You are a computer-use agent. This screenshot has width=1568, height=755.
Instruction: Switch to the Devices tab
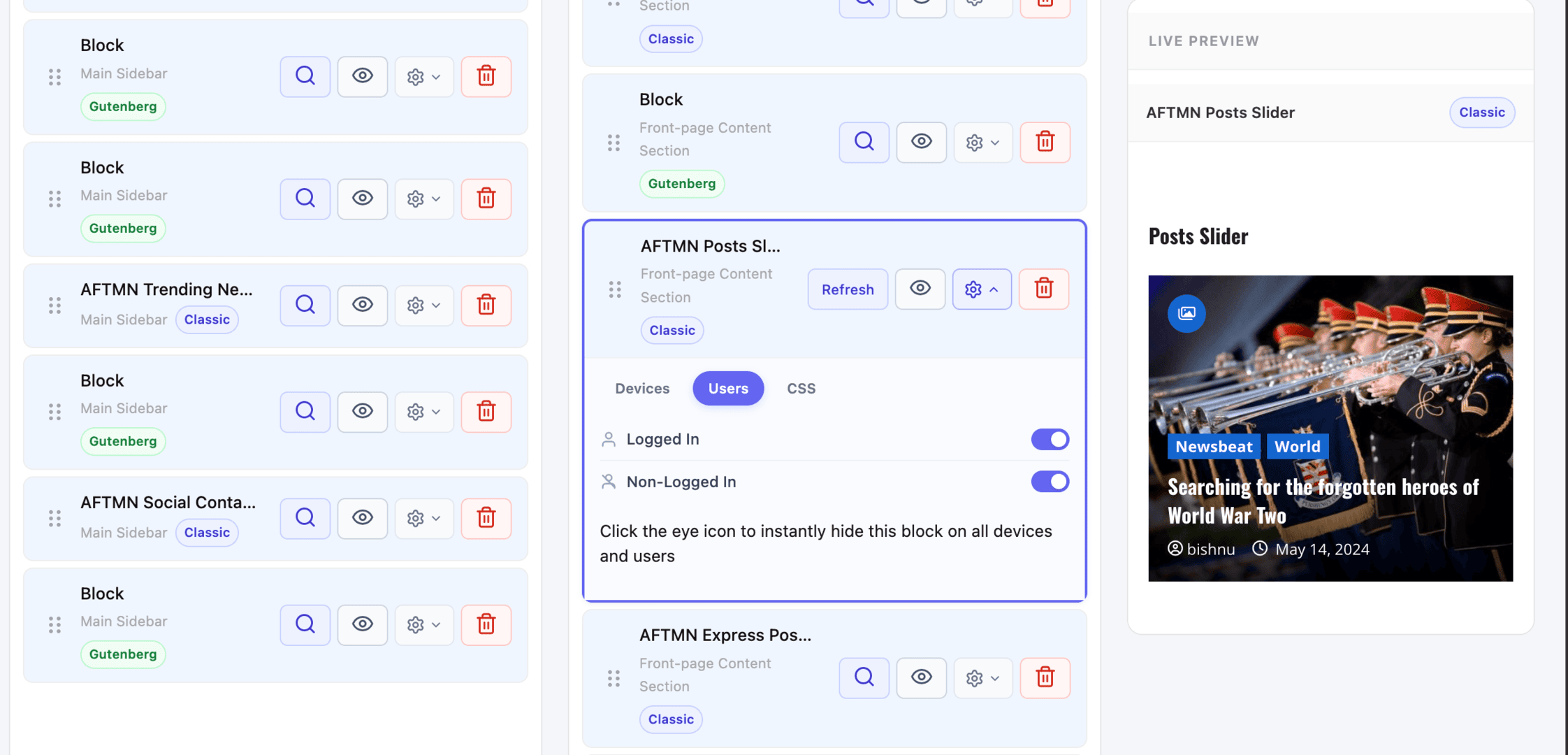click(x=642, y=389)
